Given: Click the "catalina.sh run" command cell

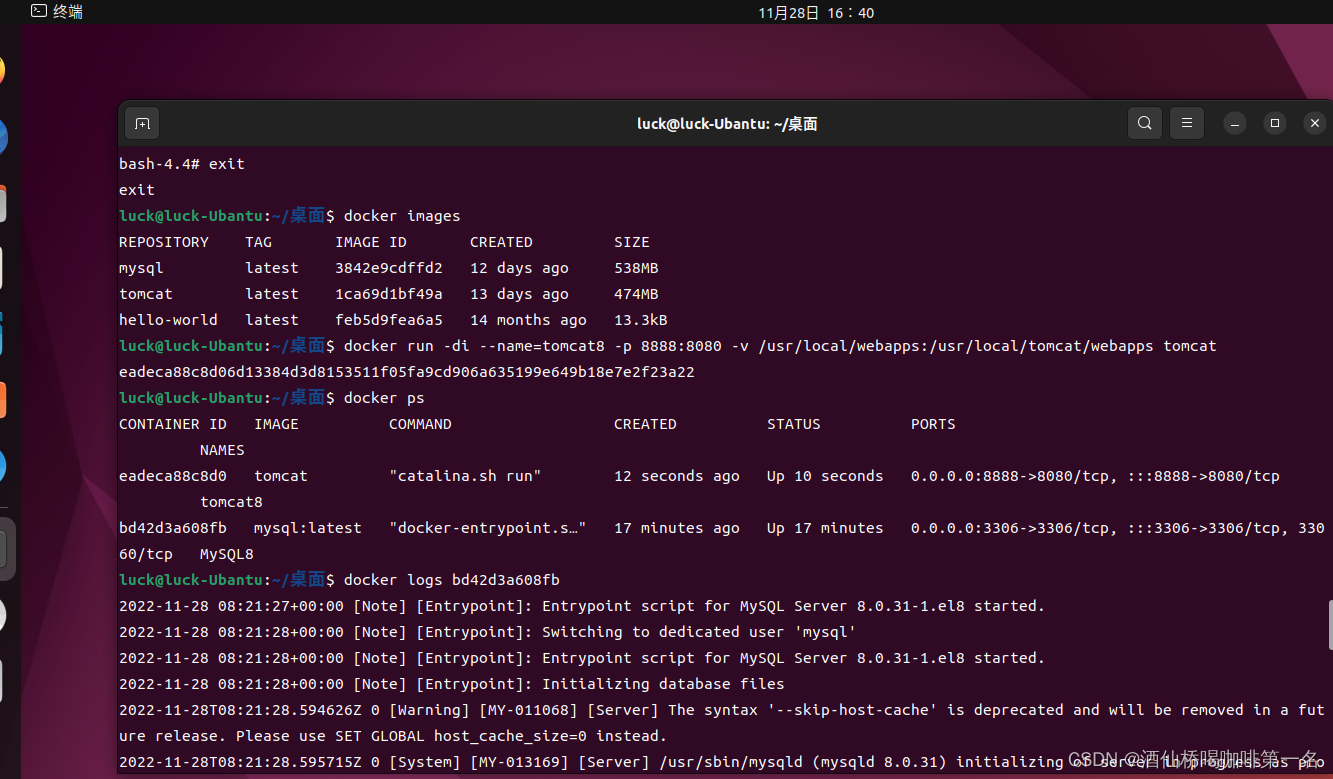Looking at the screenshot, I should click(465, 476).
